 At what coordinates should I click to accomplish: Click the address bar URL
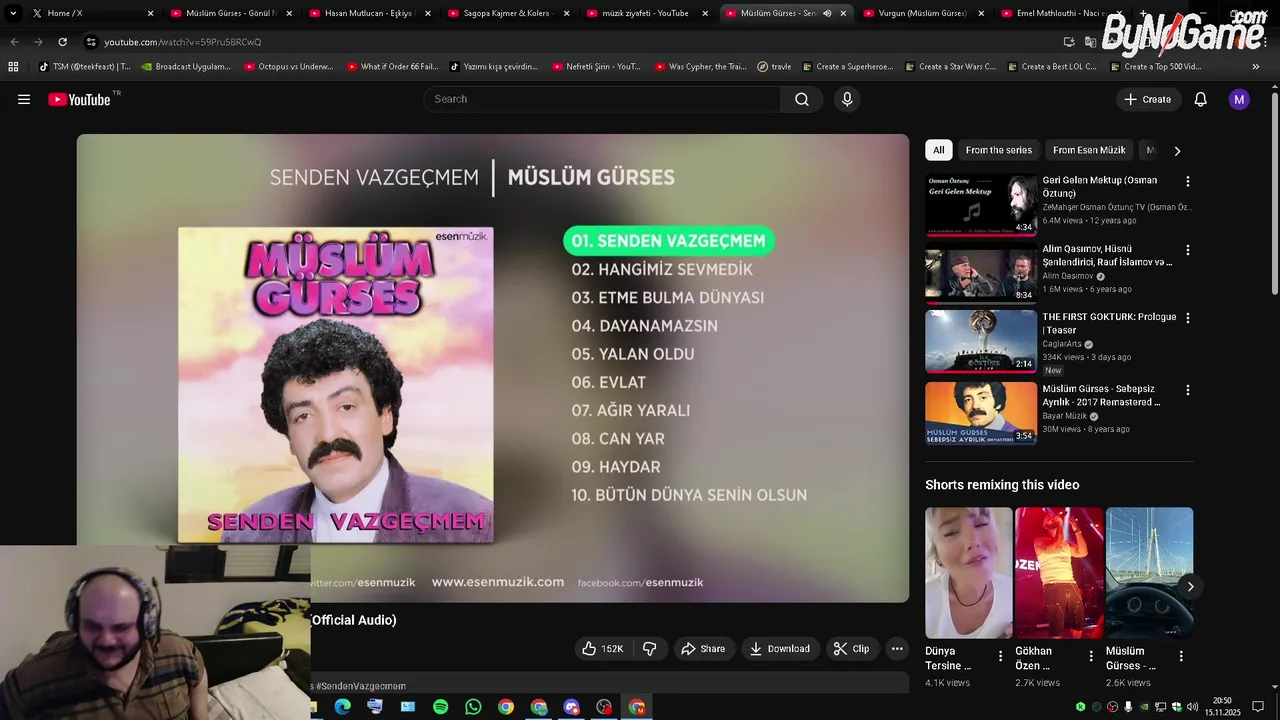[x=182, y=42]
